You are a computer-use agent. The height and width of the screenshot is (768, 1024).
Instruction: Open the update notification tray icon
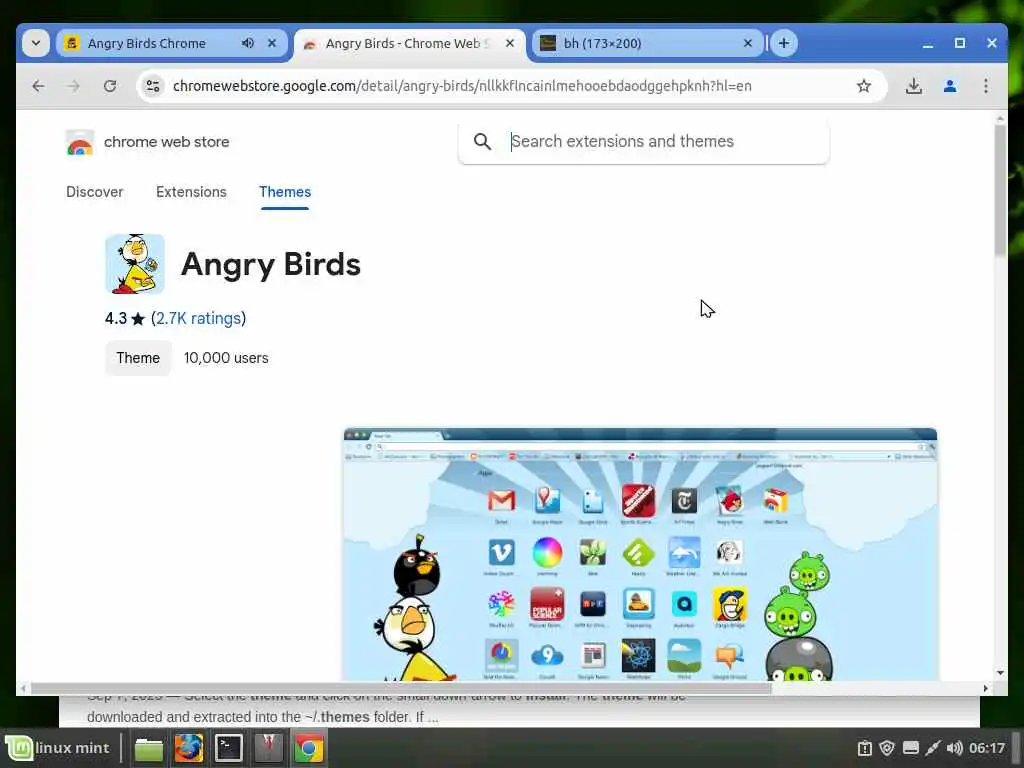coord(865,748)
